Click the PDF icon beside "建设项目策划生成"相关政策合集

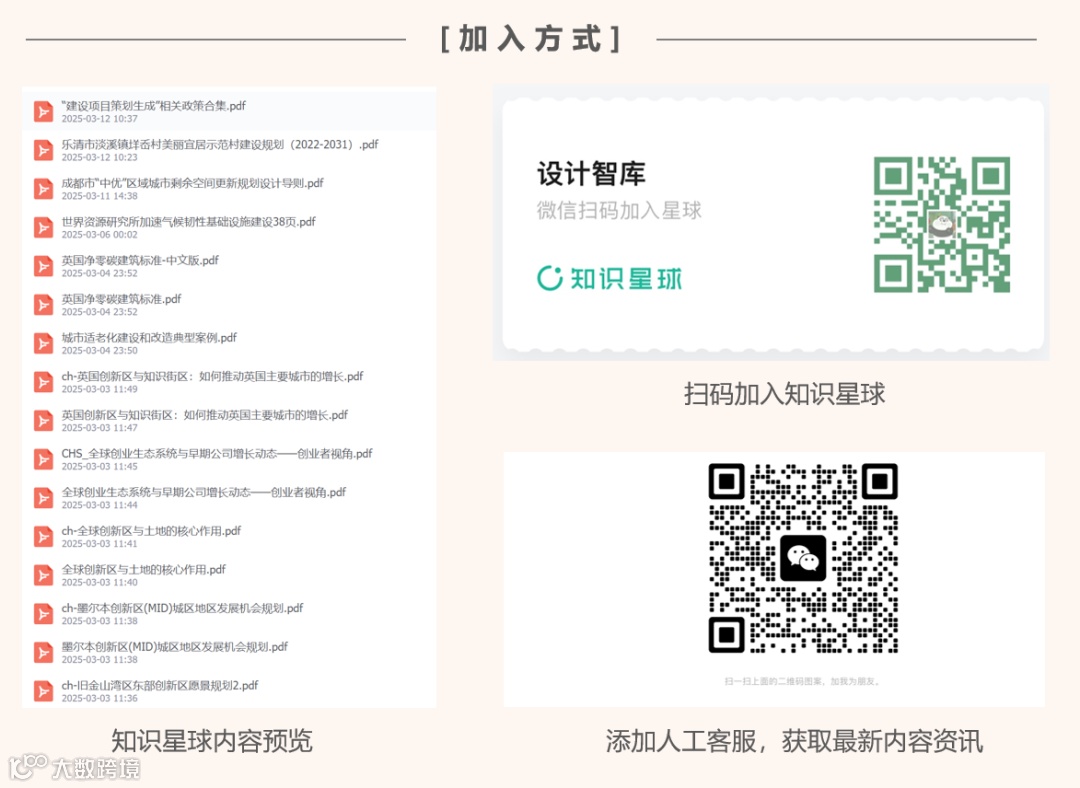(x=42, y=110)
